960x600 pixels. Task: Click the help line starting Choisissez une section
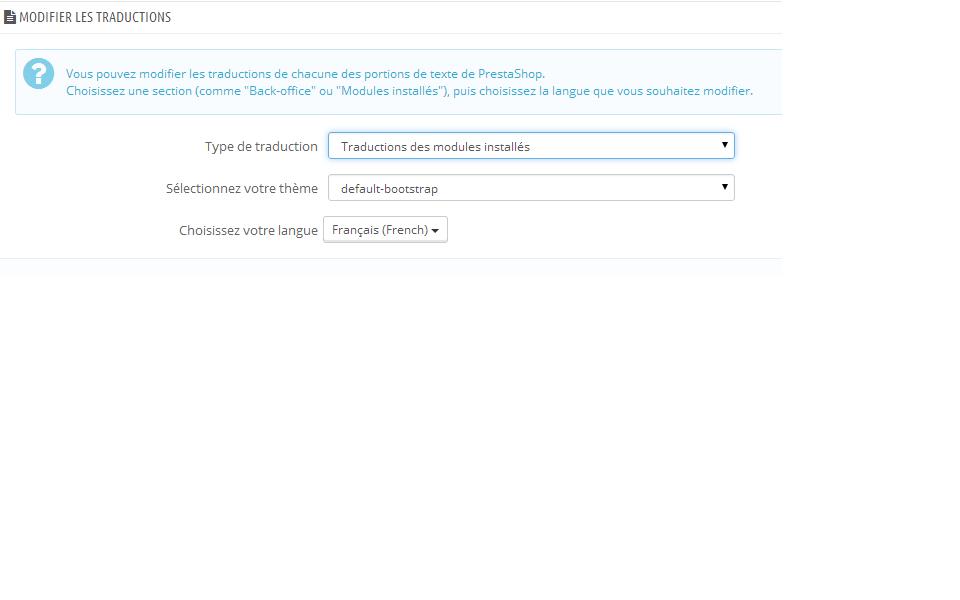[409, 91]
